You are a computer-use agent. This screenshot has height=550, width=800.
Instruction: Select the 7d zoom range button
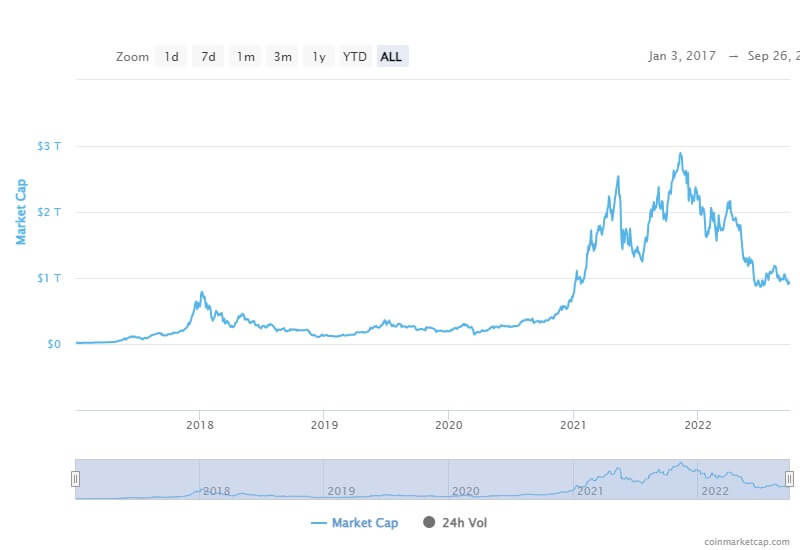(x=208, y=57)
